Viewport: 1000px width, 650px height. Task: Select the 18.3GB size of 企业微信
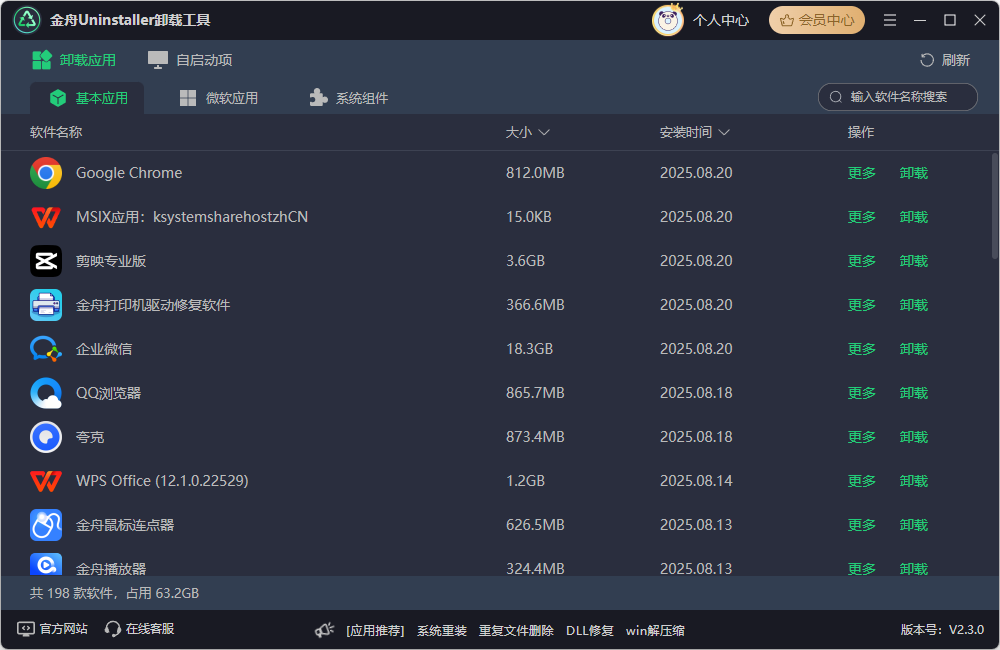(x=529, y=349)
